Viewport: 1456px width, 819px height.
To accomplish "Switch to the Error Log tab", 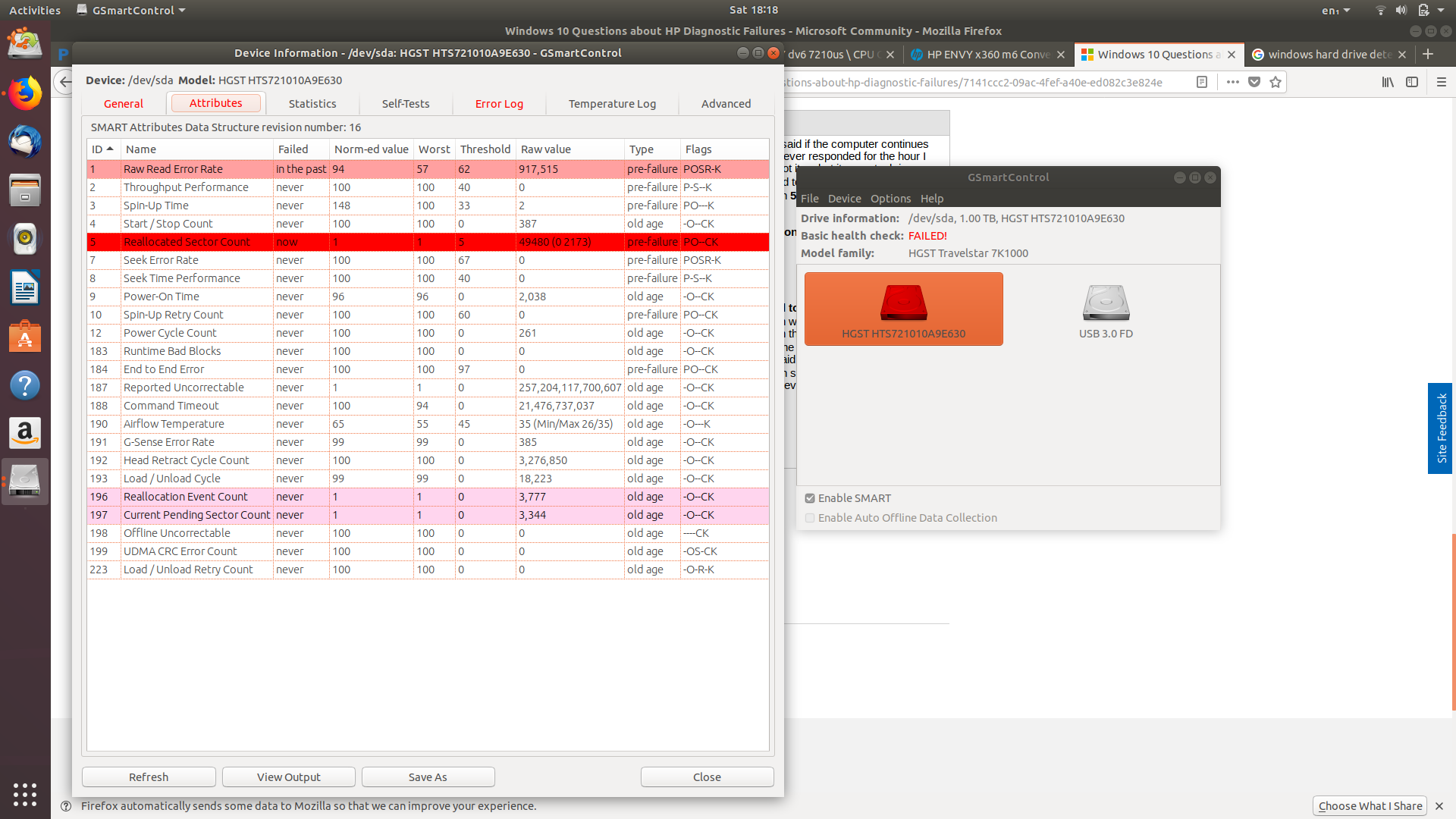I will [499, 104].
